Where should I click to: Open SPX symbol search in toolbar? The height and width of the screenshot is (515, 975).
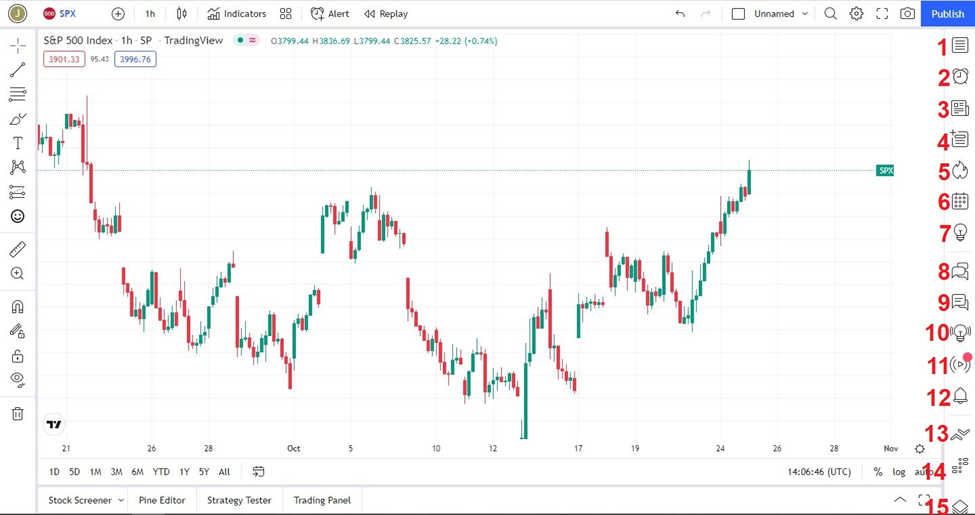tap(60, 14)
